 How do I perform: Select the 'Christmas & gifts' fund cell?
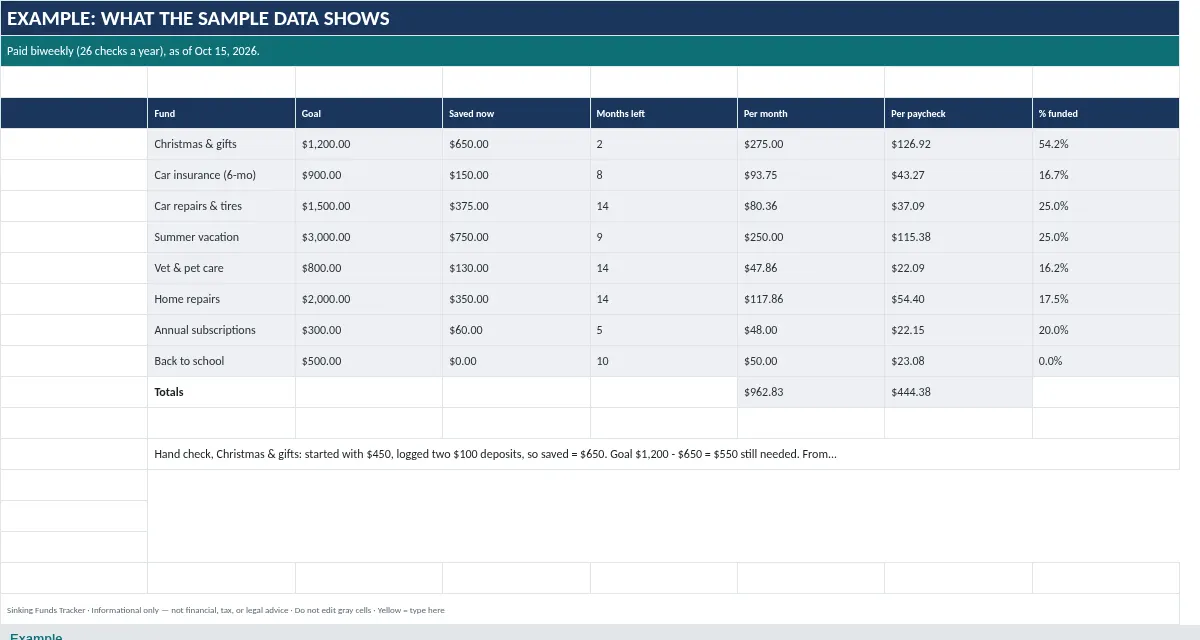(221, 144)
